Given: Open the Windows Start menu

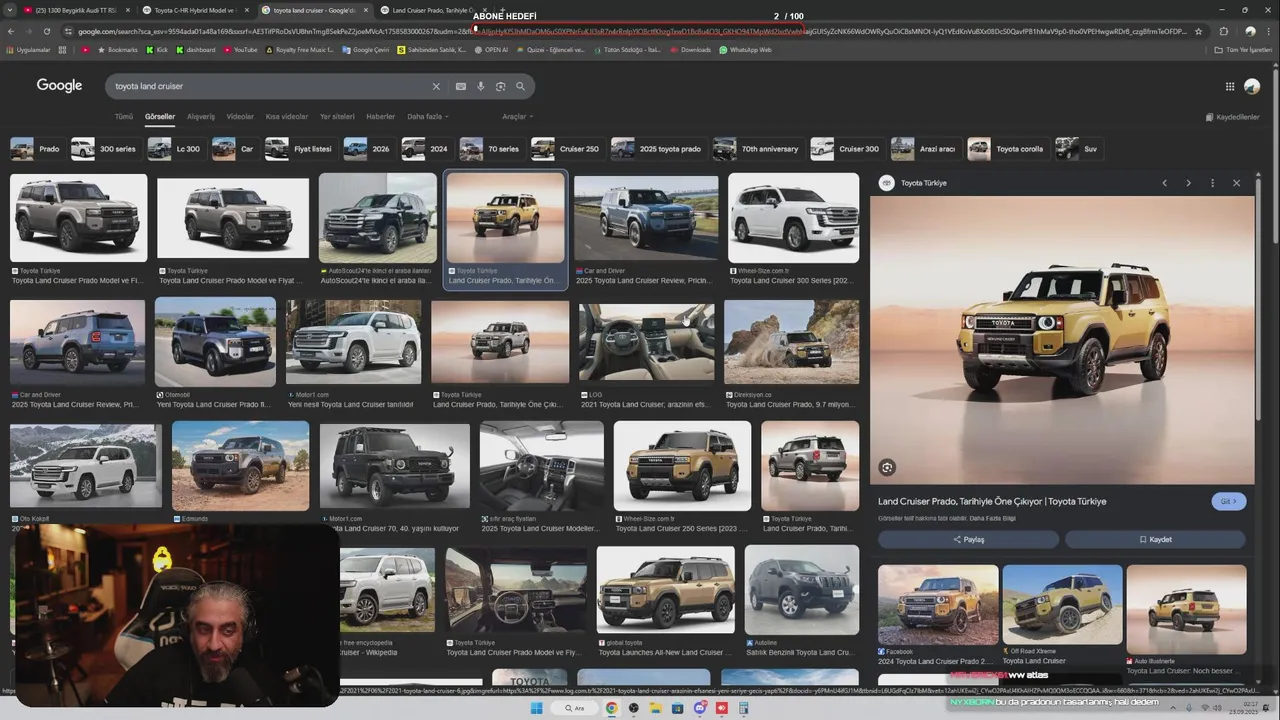Looking at the screenshot, I should click(x=536, y=708).
